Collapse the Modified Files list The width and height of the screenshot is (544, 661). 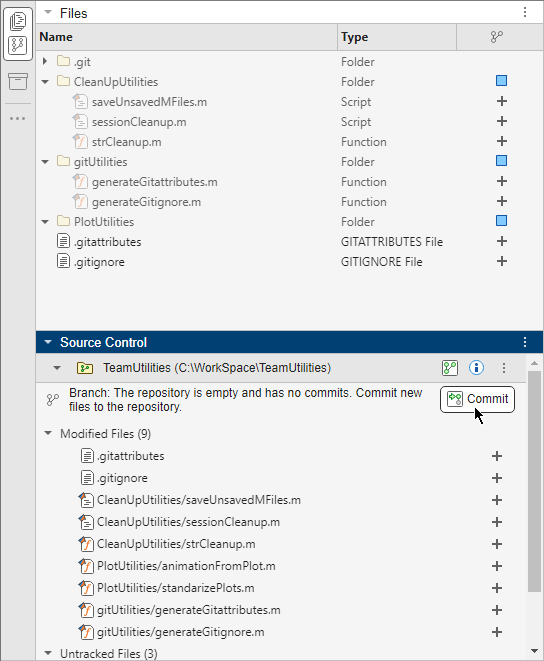pos(48,433)
